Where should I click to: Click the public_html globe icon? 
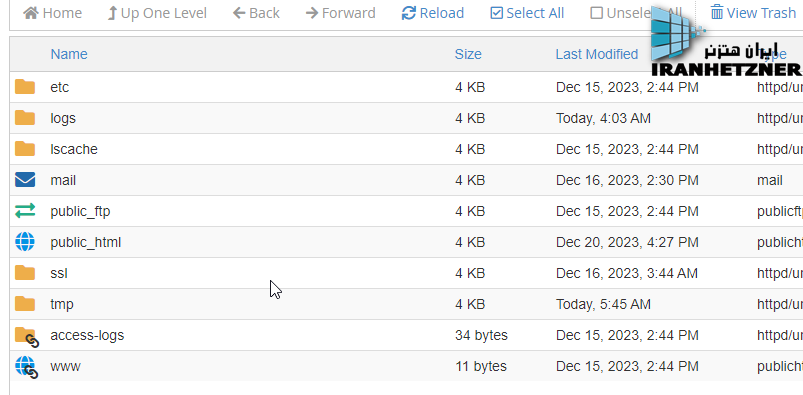pyautogui.click(x=25, y=242)
